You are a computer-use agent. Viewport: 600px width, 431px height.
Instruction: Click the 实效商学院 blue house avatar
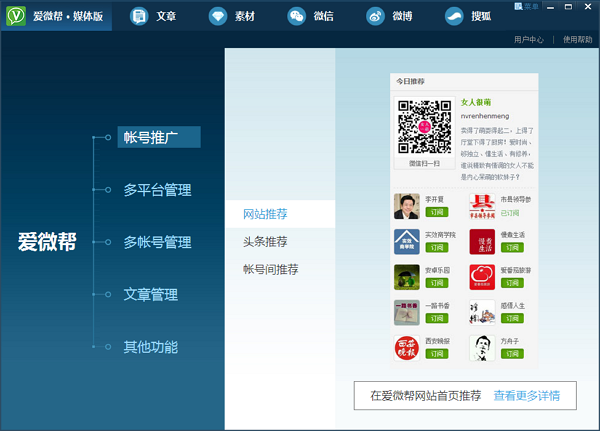tap(407, 242)
